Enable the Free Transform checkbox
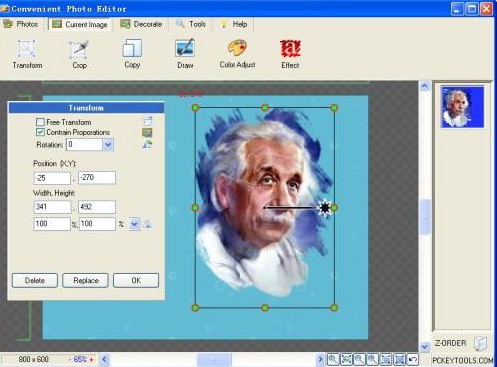497x367 pixels. tap(40, 122)
